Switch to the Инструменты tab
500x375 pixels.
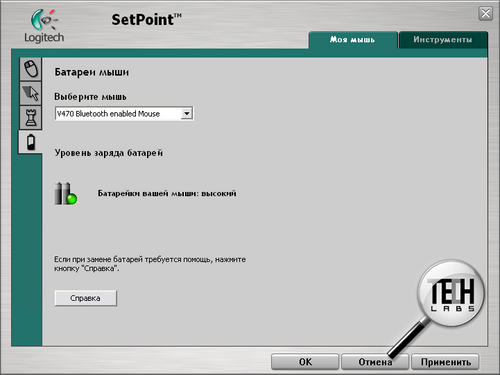coord(443,40)
